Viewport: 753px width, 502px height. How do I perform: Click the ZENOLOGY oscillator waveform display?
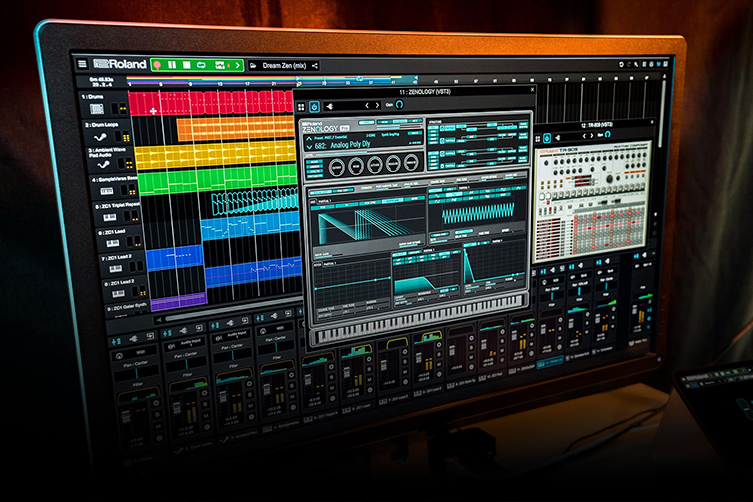(x=367, y=224)
